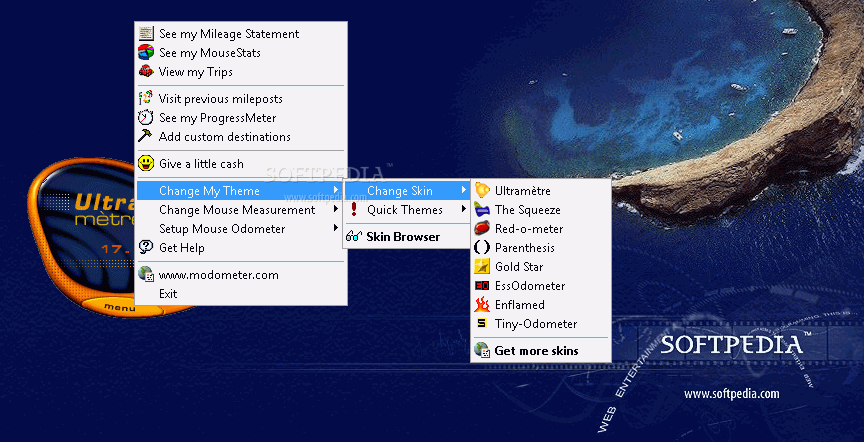
Task: Apply the Tiny-Odometer skin
Action: point(541,324)
